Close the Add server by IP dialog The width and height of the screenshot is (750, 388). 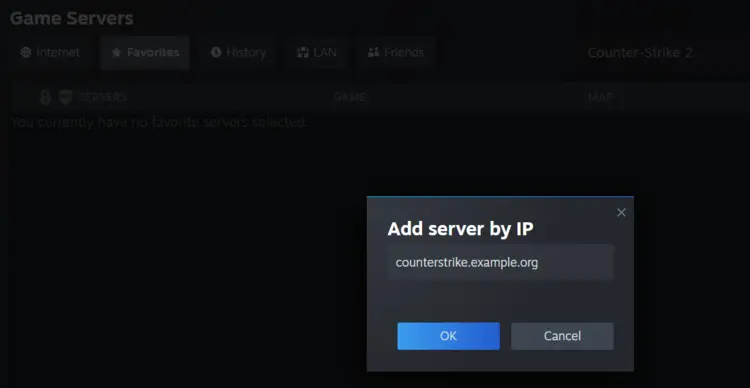[x=621, y=212]
